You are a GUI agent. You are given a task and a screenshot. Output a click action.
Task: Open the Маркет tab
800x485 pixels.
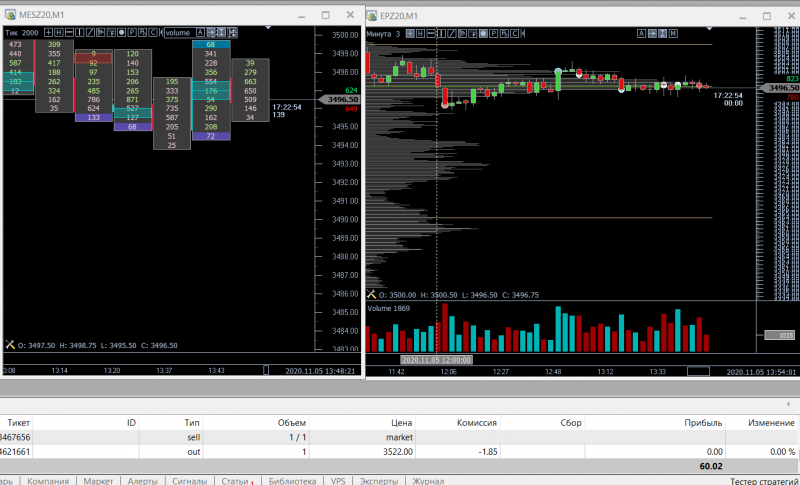98,481
